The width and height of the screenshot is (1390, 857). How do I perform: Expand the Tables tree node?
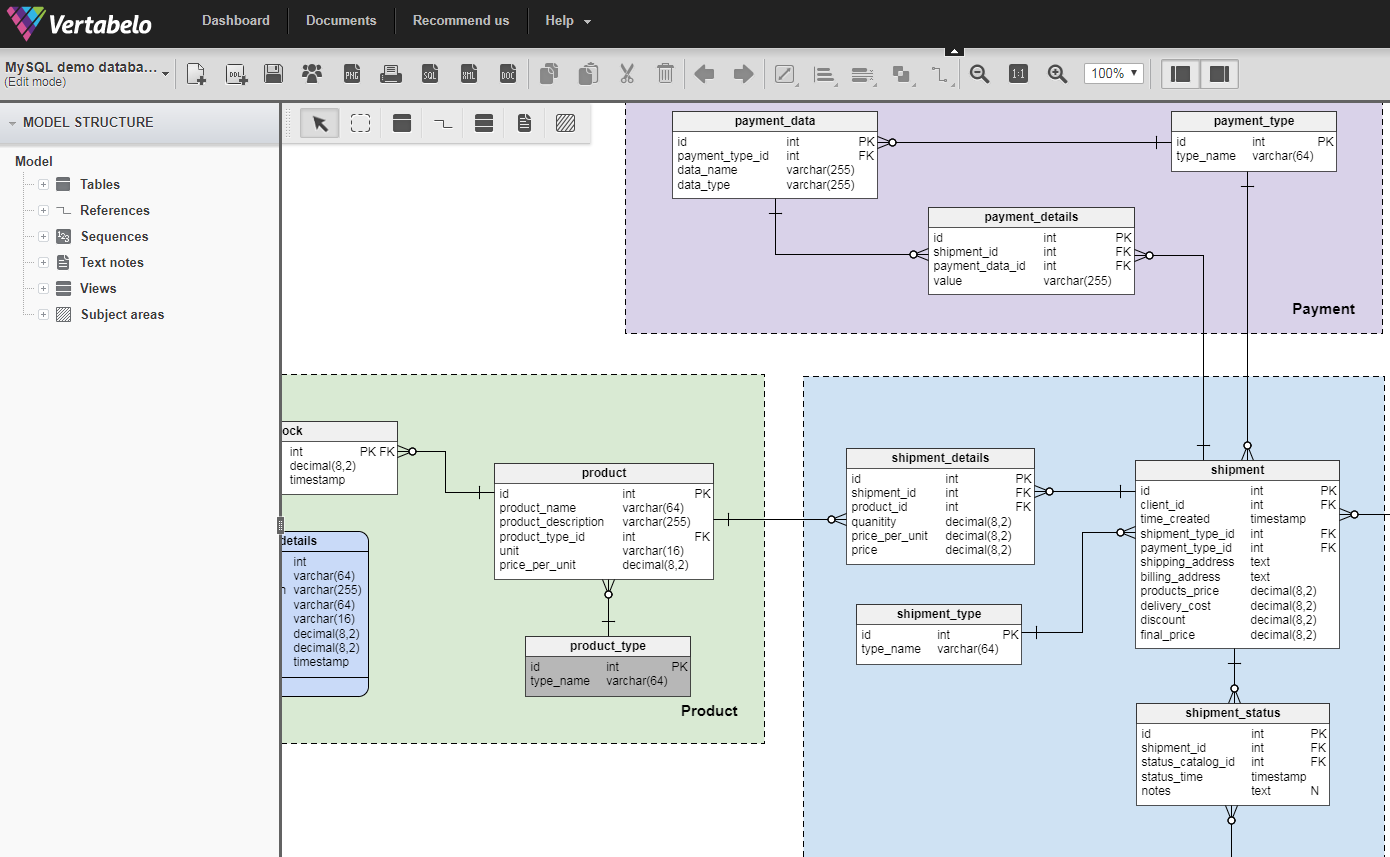click(x=43, y=184)
